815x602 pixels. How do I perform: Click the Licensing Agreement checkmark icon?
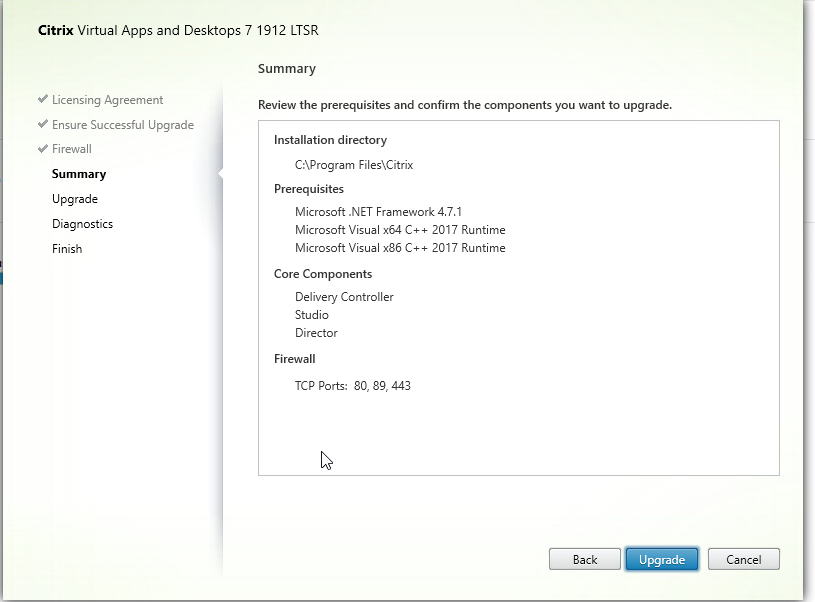[x=43, y=99]
